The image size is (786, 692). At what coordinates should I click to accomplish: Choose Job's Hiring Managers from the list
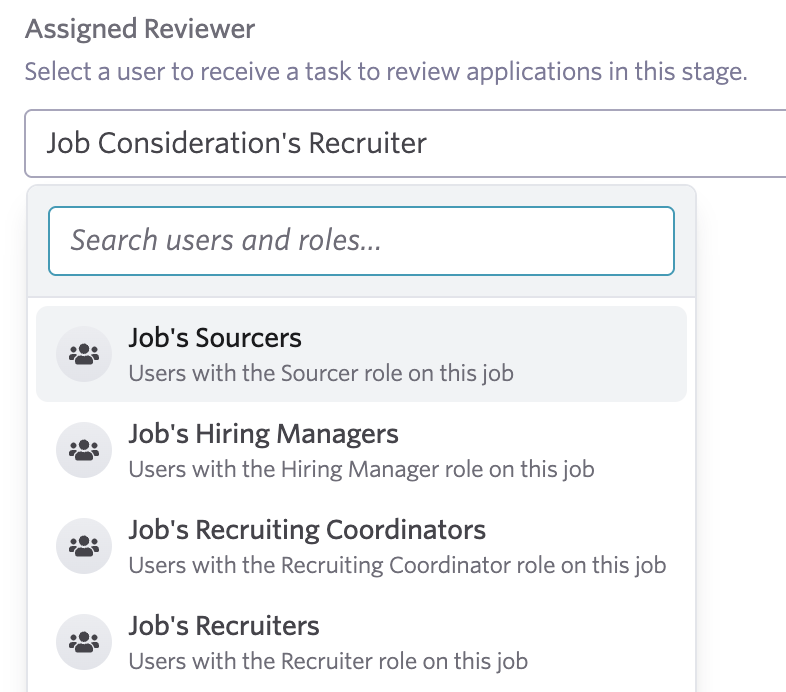click(361, 450)
